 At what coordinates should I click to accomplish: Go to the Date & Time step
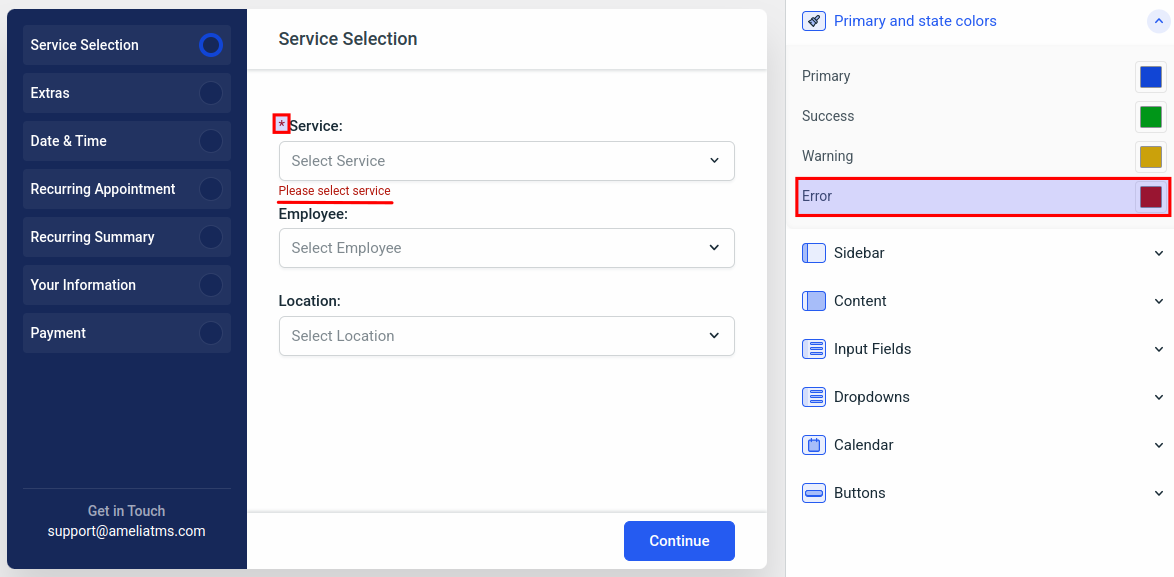pos(127,141)
